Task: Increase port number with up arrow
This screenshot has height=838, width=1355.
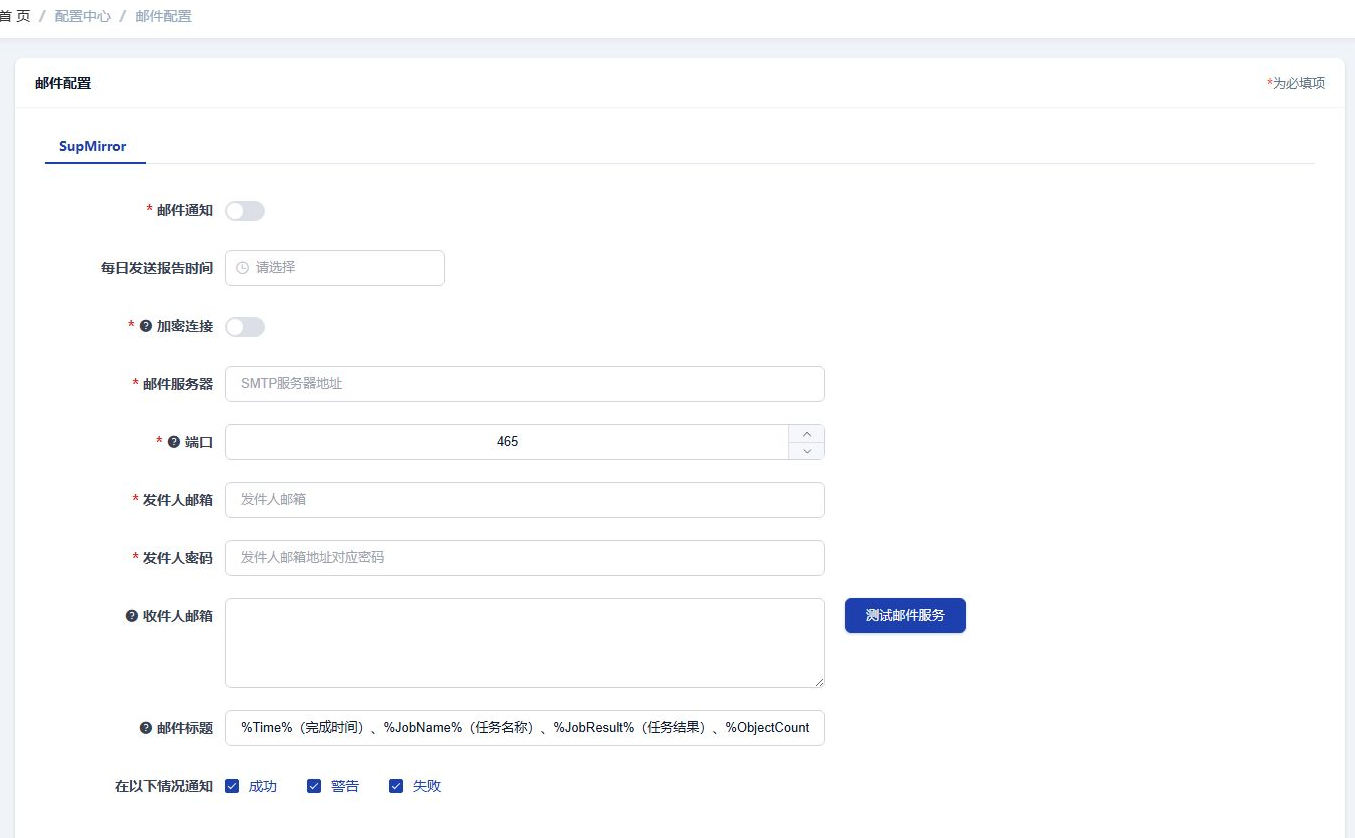Action: pyautogui.click(x=807, y=434)
